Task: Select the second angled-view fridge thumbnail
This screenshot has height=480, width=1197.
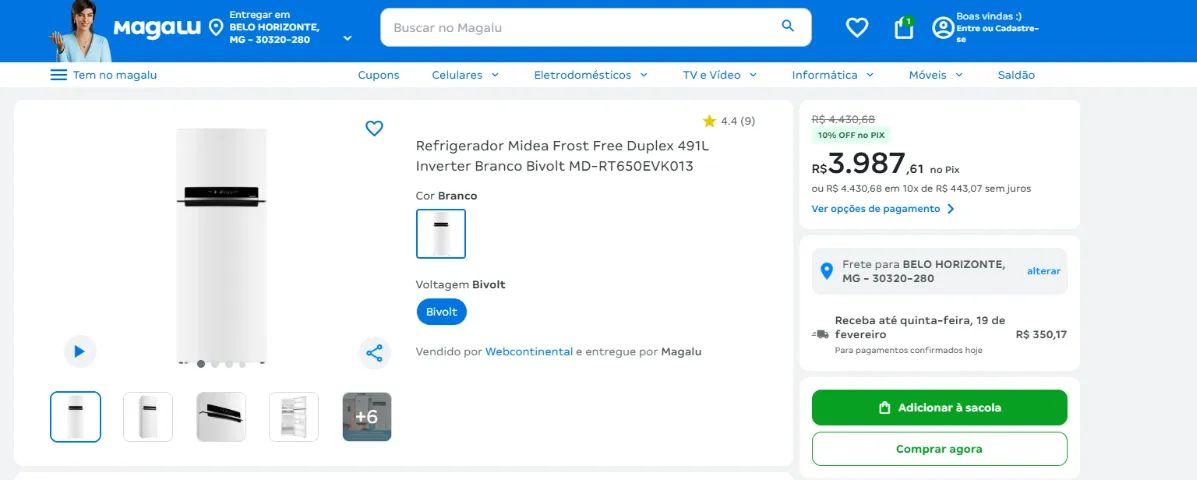Action: (x=148, y=417)
